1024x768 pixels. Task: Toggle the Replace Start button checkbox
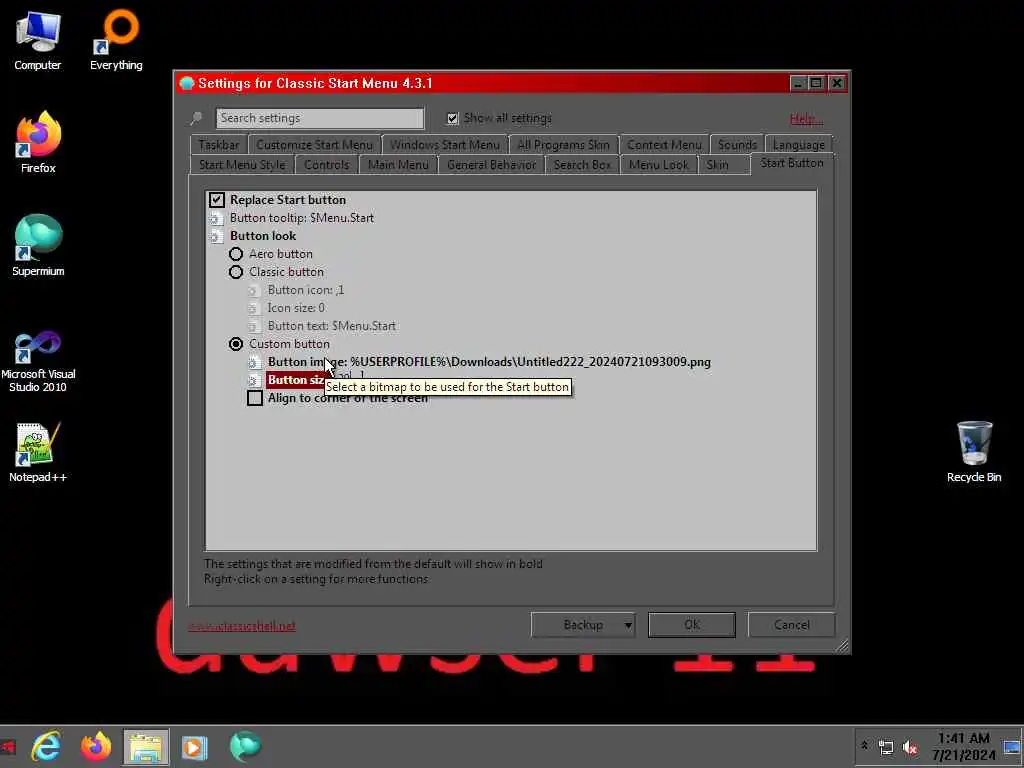pyautogui.click(x=217, y=200)
